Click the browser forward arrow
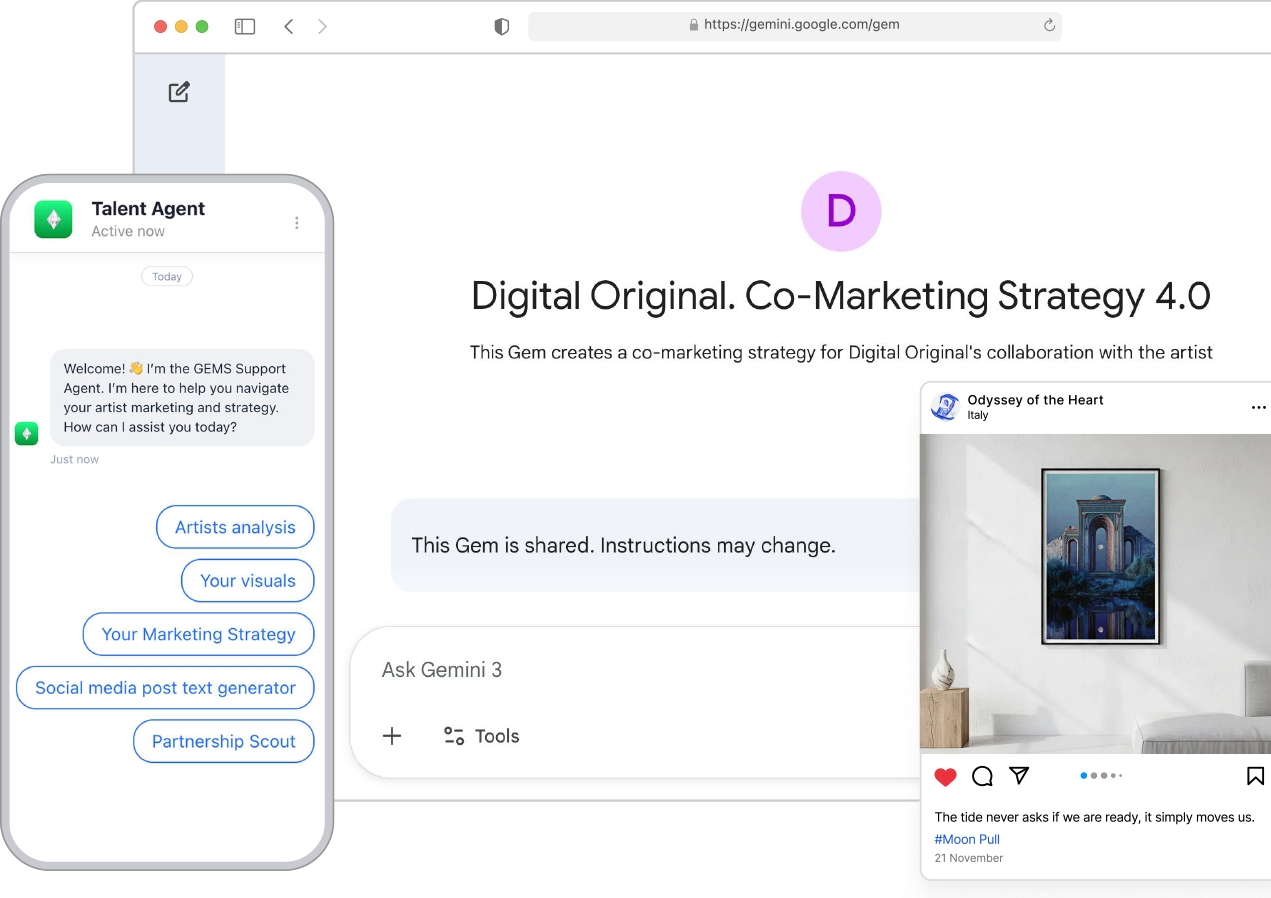Screen dimensions: 1271x898 pos(322,27)
